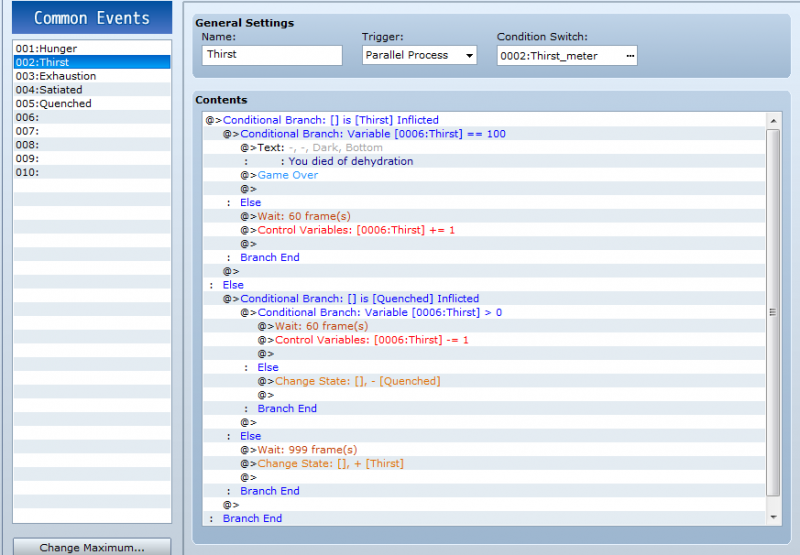
Task: Select empty common event slot 010
Action: [92, 172]
